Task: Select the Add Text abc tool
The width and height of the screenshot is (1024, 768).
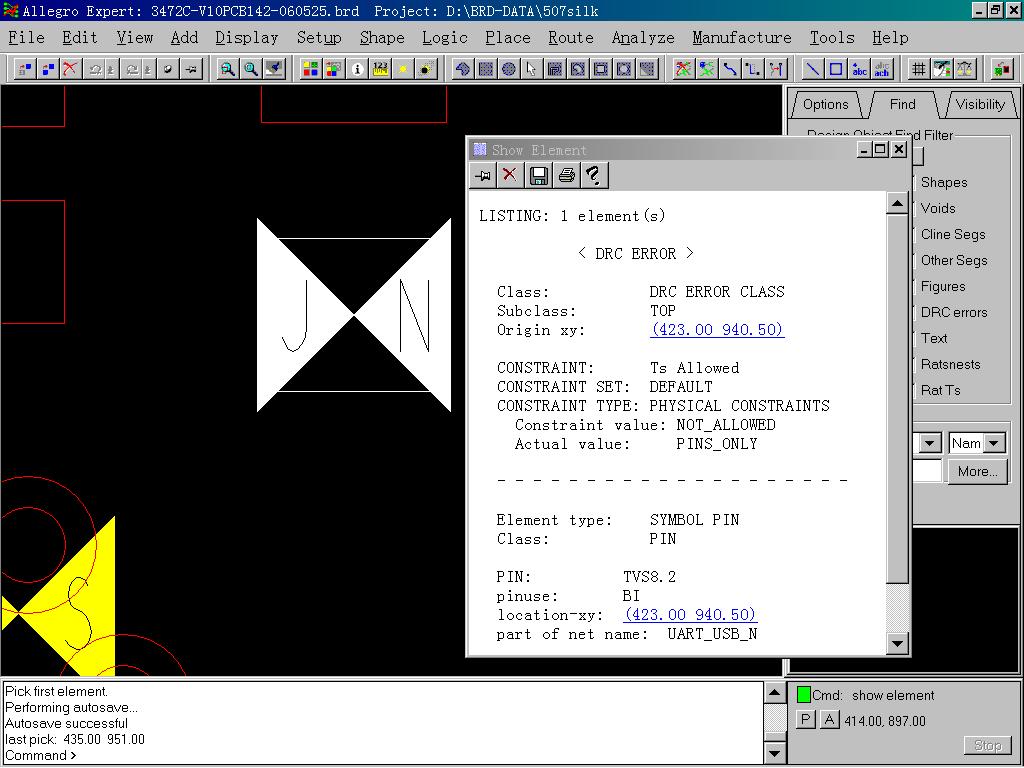Action: [859, 69]
